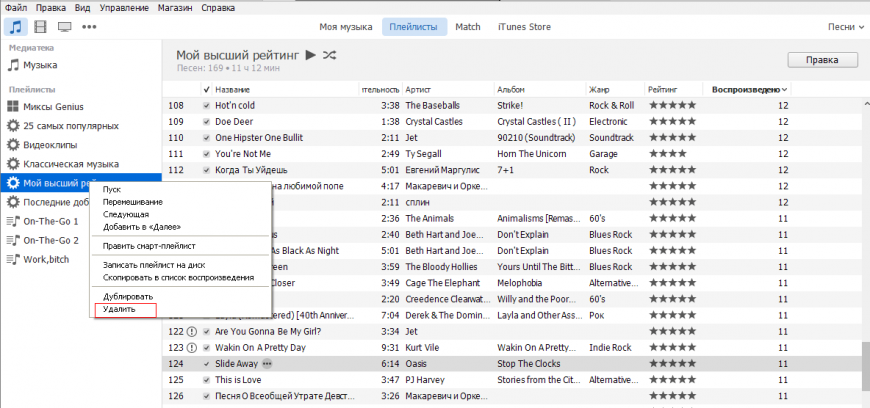Open the more options dots beside Slide Away
Screen dimensions: 870x408
click(x=267, y=363)
